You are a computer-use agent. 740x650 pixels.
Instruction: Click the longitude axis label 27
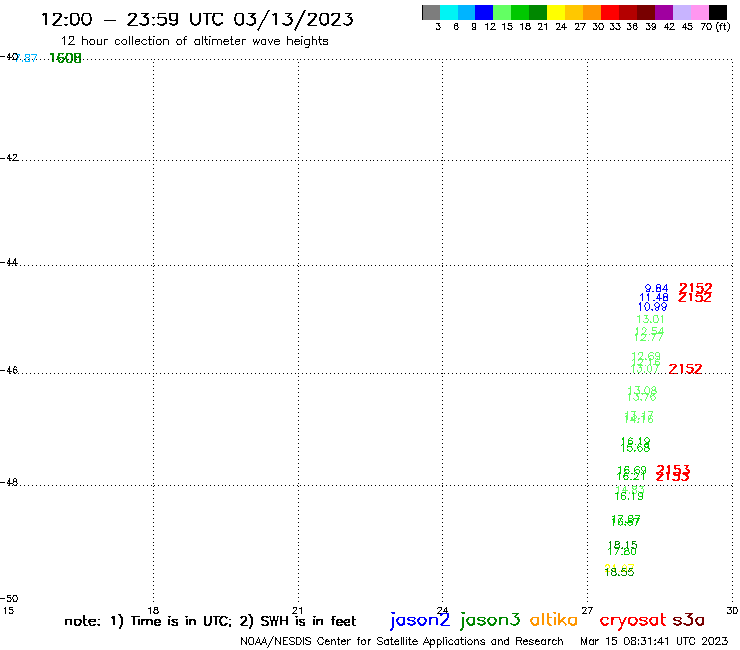point(587,610)
